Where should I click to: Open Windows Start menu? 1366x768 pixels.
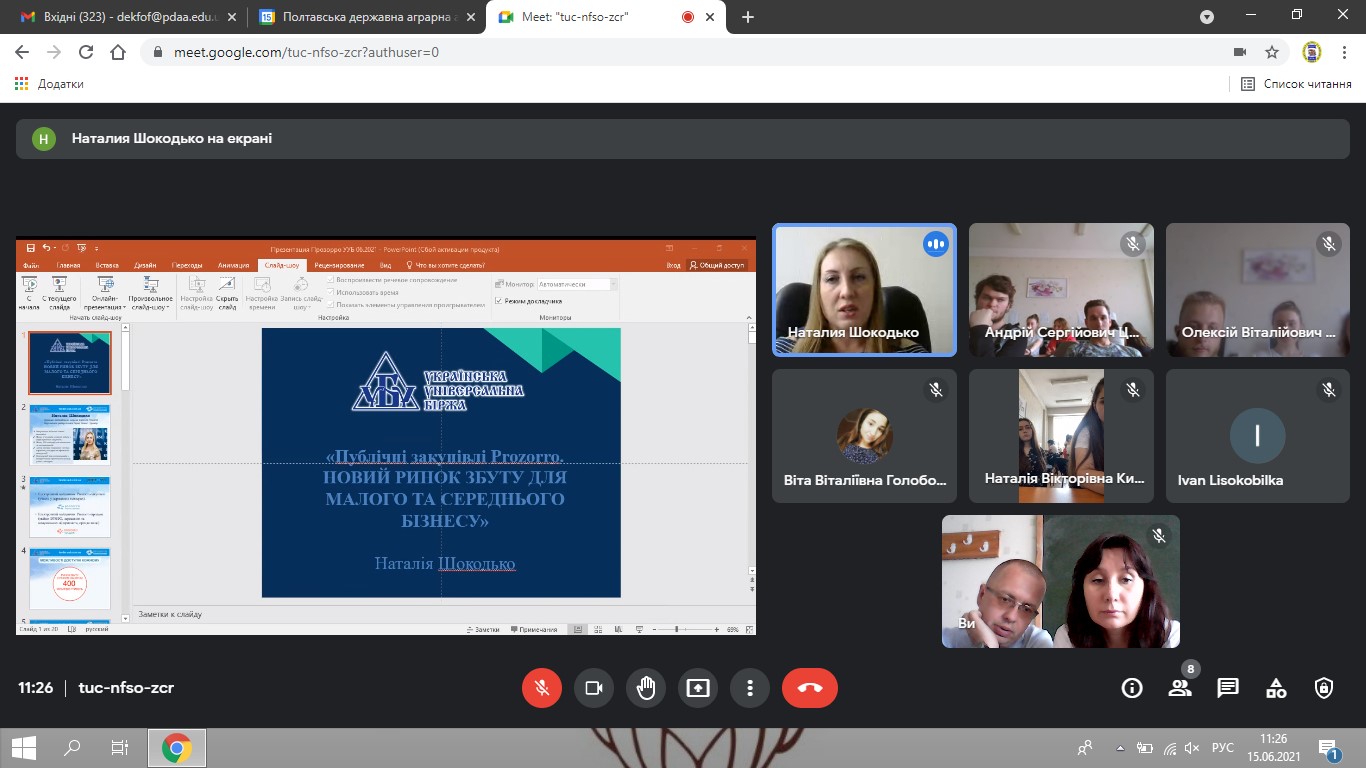(x=23, y=747)
